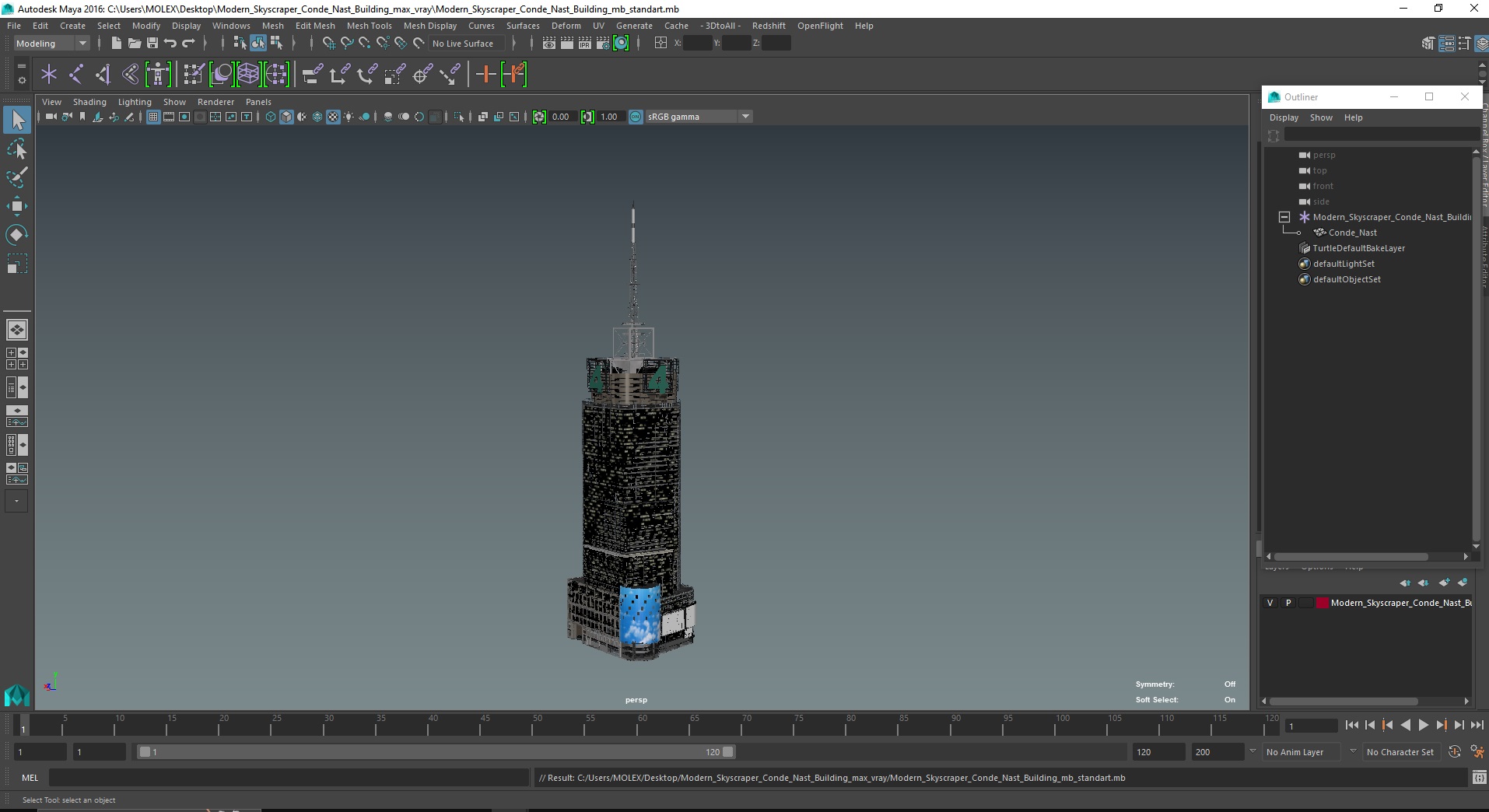
Task: Toggle the Auto Keyframe button
Action: coord(1455,752)
